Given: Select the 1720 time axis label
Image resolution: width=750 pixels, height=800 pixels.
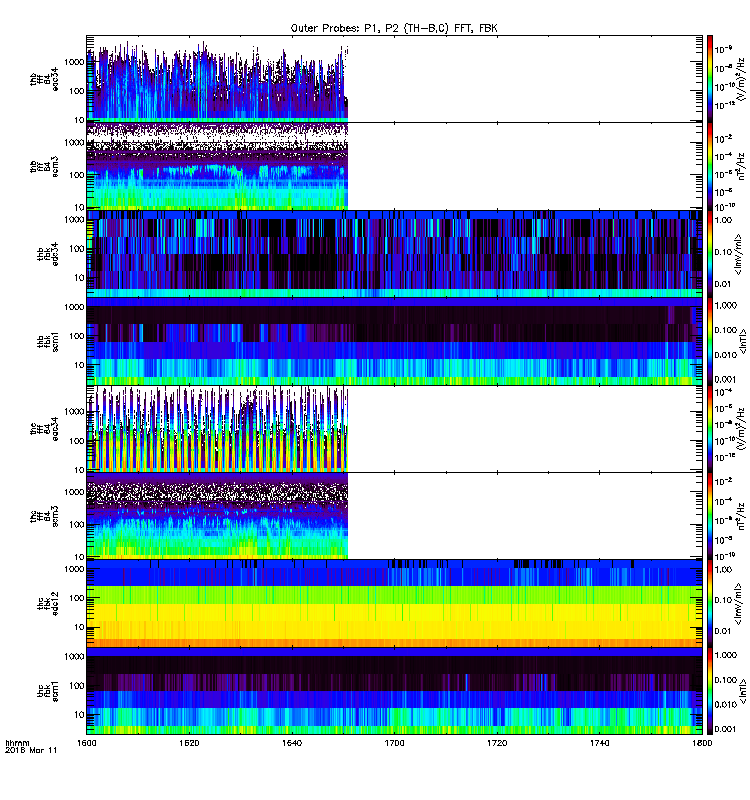Looking at the screenshot, I should point(497,743).
